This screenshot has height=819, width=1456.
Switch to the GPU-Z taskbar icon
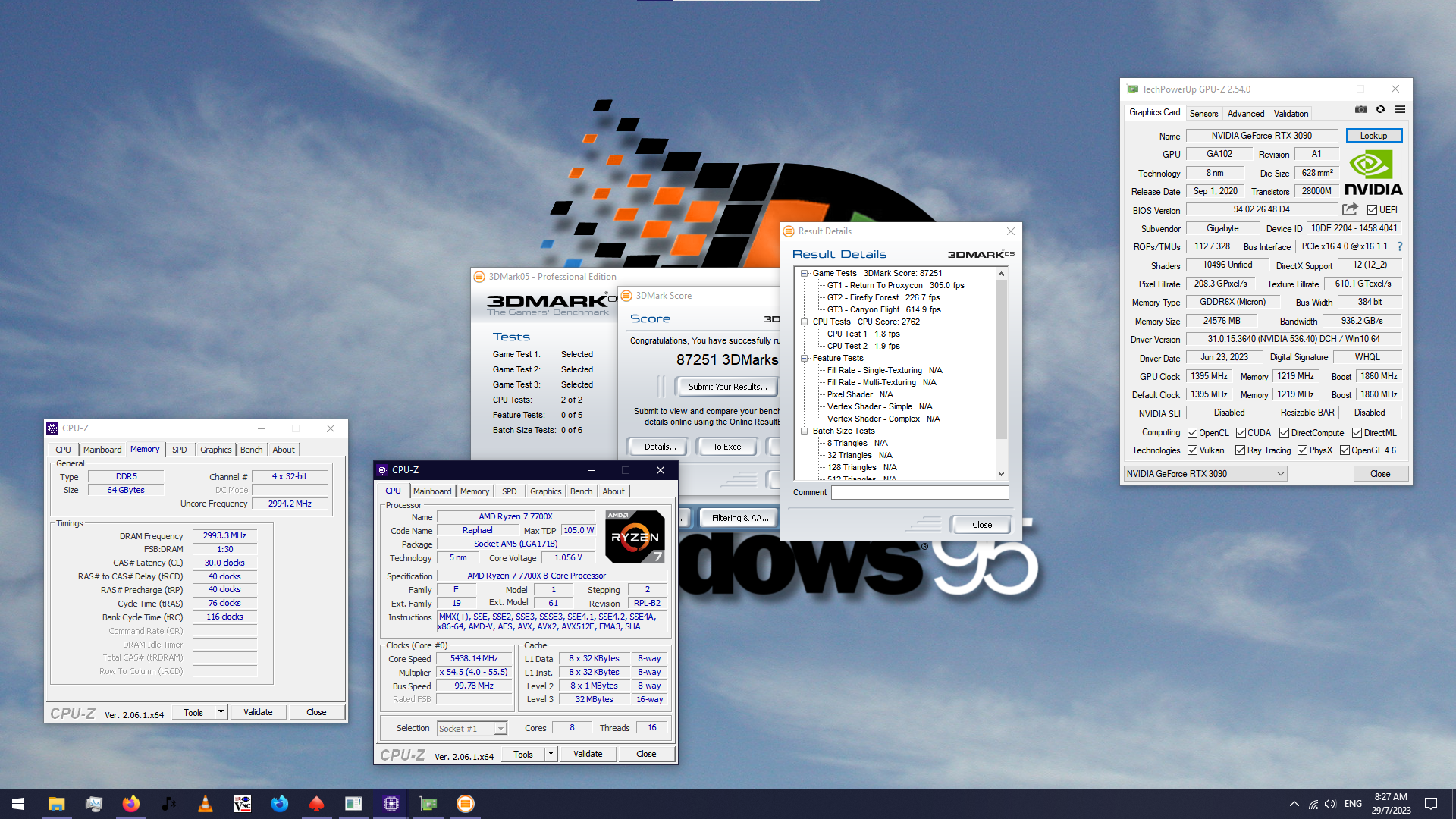428,804
